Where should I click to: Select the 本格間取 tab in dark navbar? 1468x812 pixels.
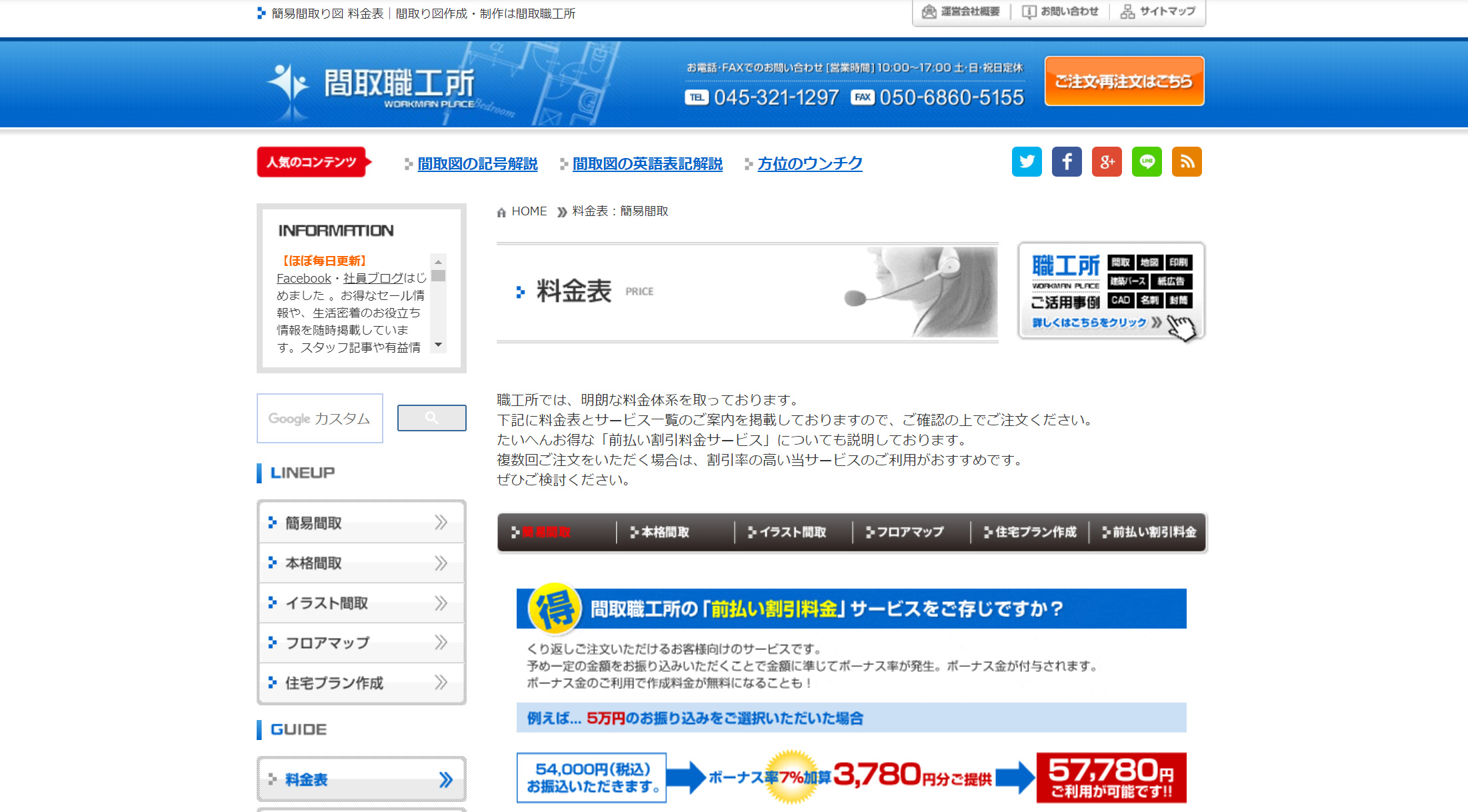(x=664, y=532)
